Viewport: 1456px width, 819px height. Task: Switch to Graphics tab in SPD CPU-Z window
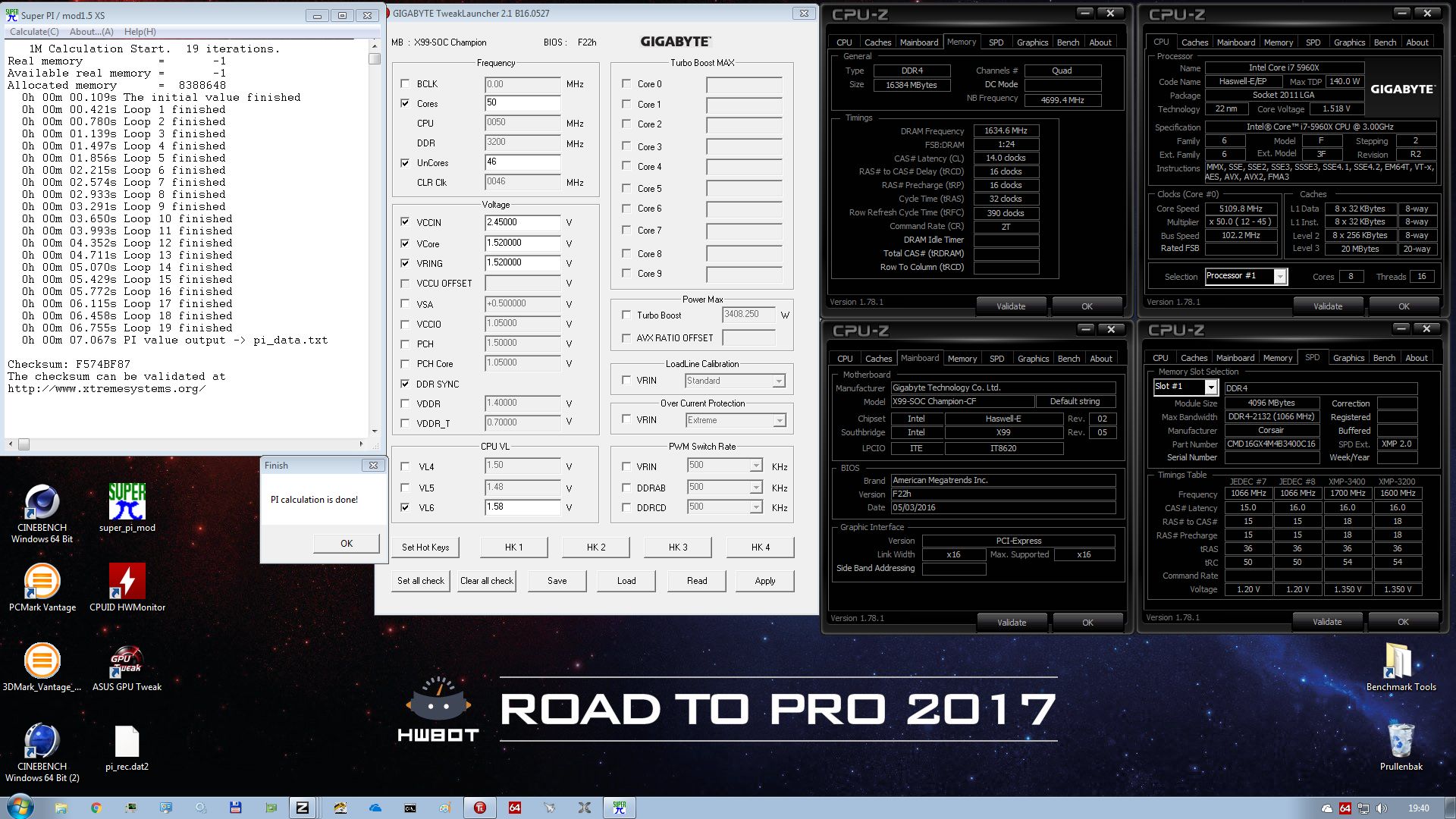point(1348,358)
